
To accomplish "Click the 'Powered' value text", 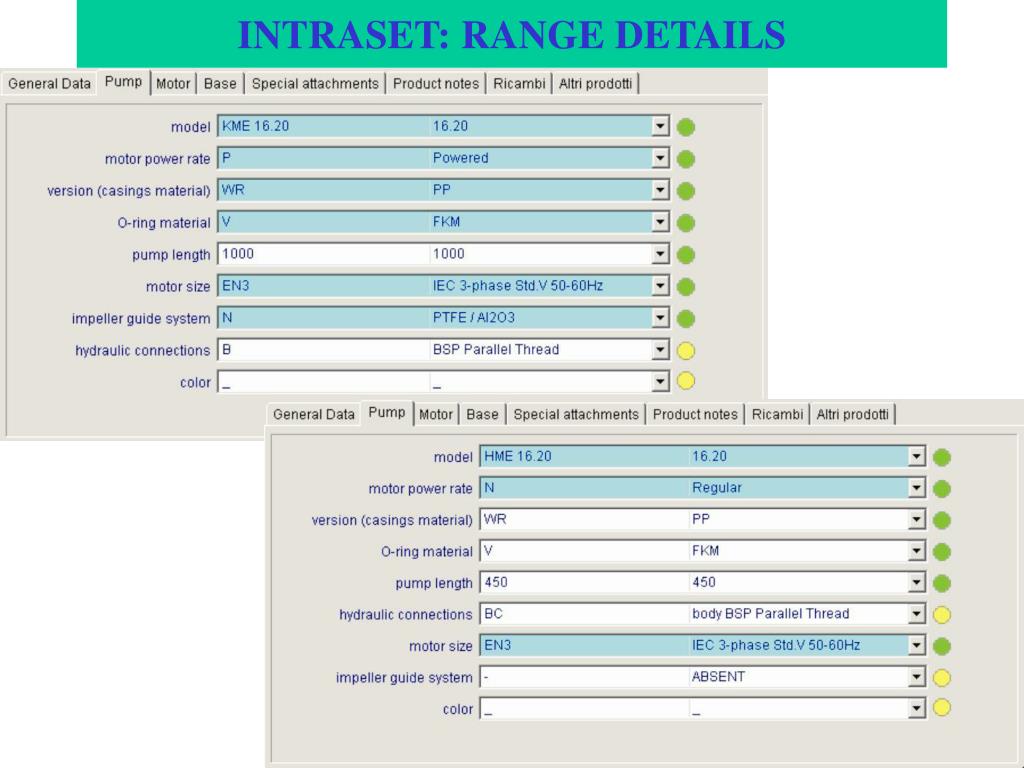I will coord(460,158).
